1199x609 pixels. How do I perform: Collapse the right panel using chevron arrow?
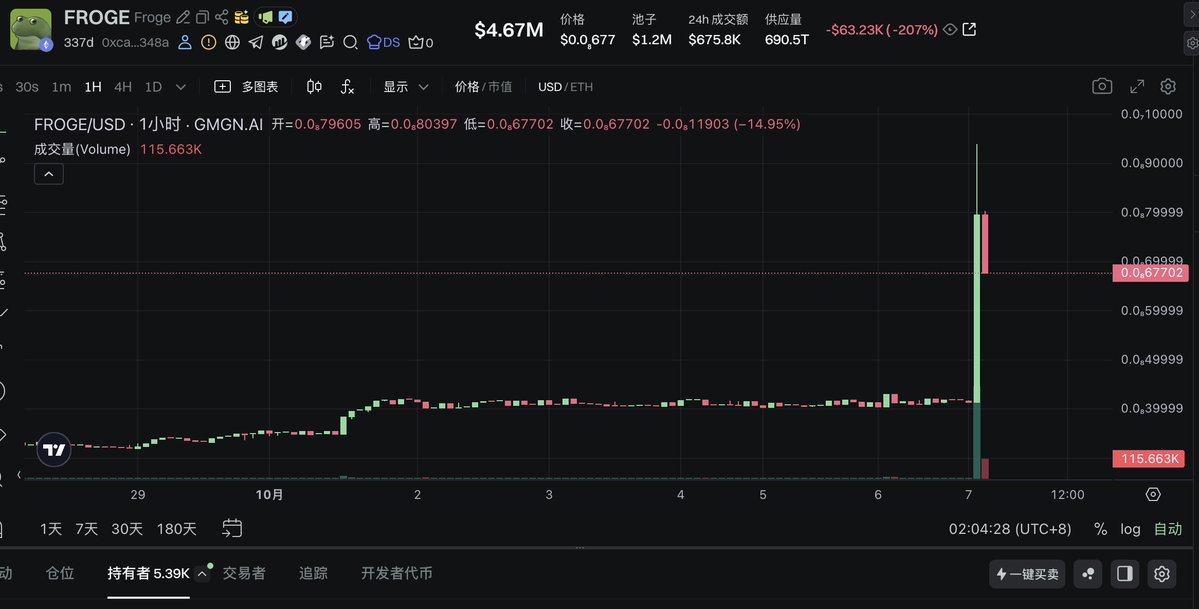(x=1191, y=15)
